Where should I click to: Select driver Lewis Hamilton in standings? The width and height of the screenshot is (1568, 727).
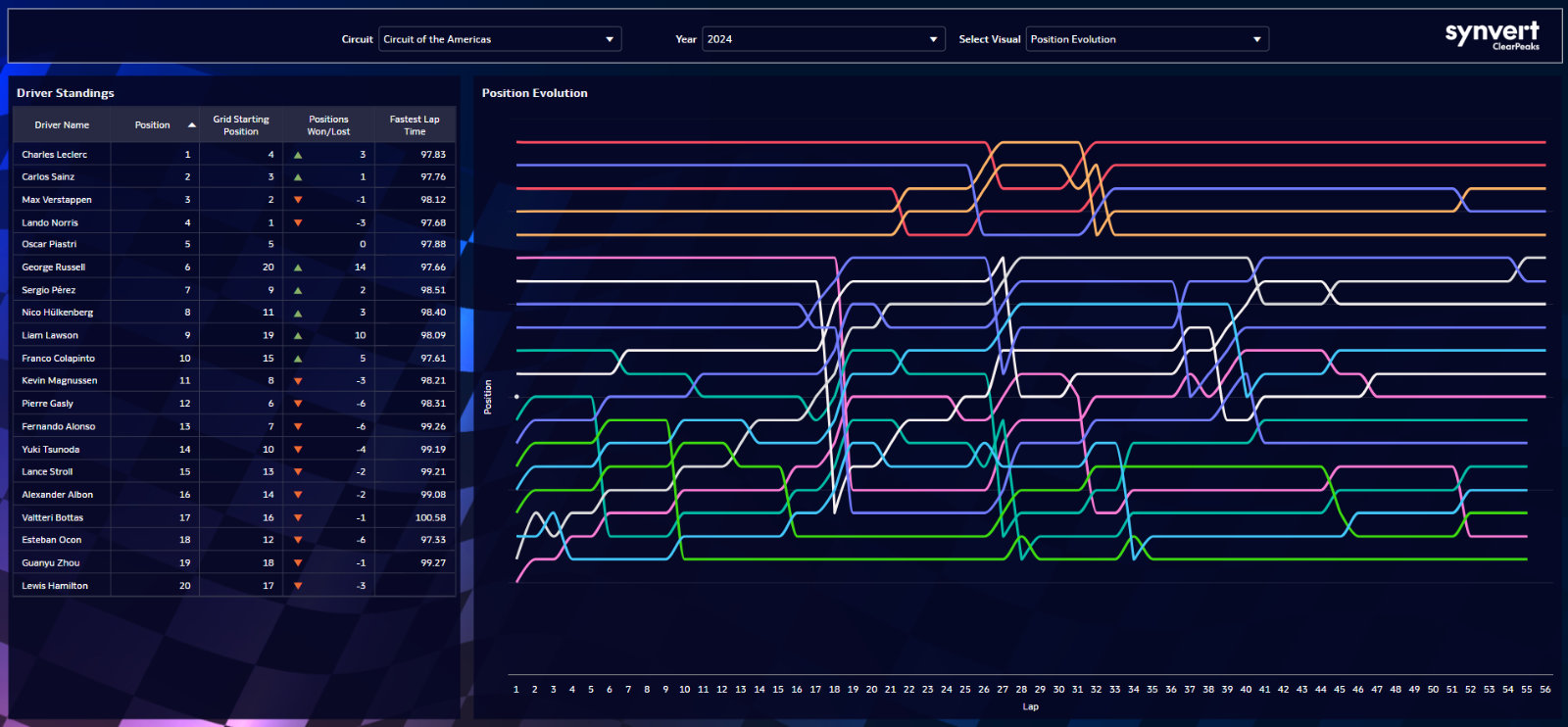pyautogui.click(x=55, y=586)
